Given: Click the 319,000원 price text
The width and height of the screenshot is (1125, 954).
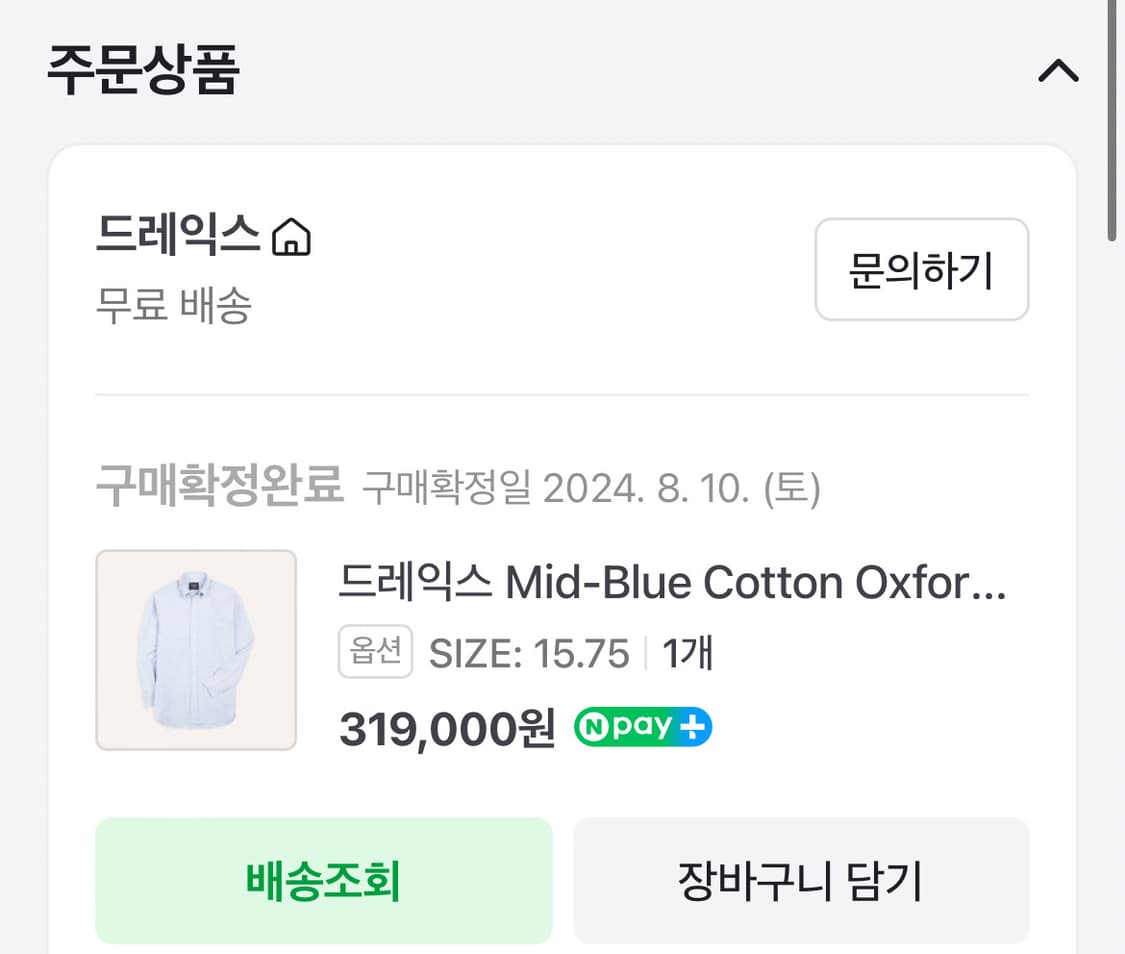Looking at the screenshot, I should click(x=447, y=730).
